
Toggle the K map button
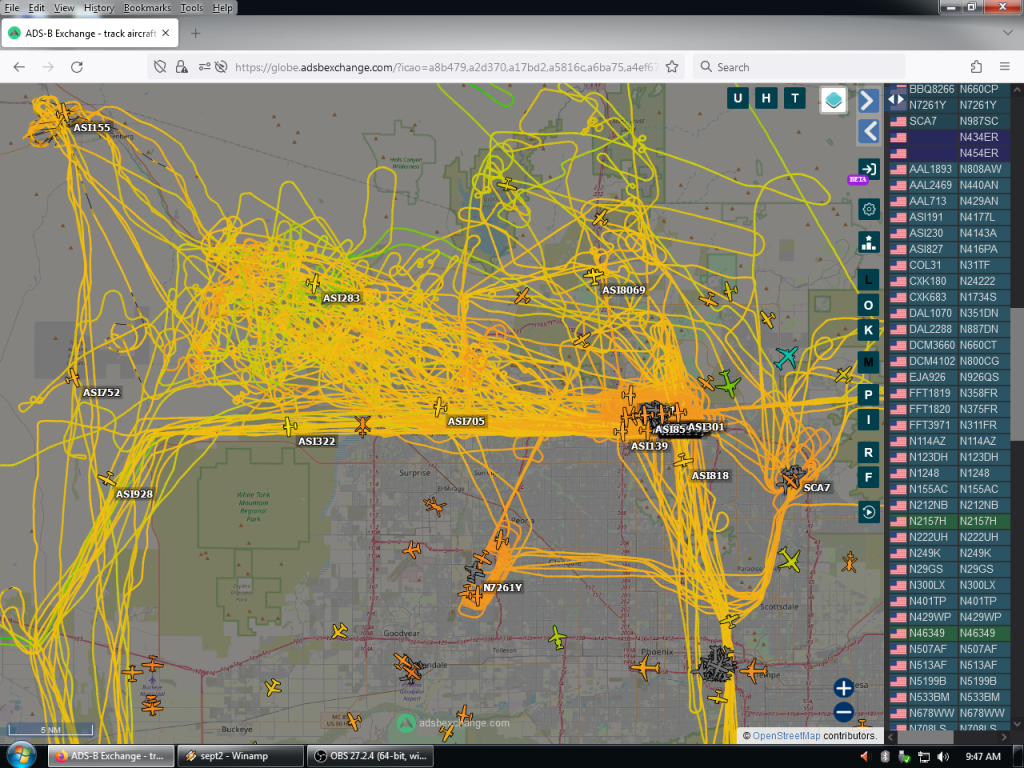coord(869,330)
